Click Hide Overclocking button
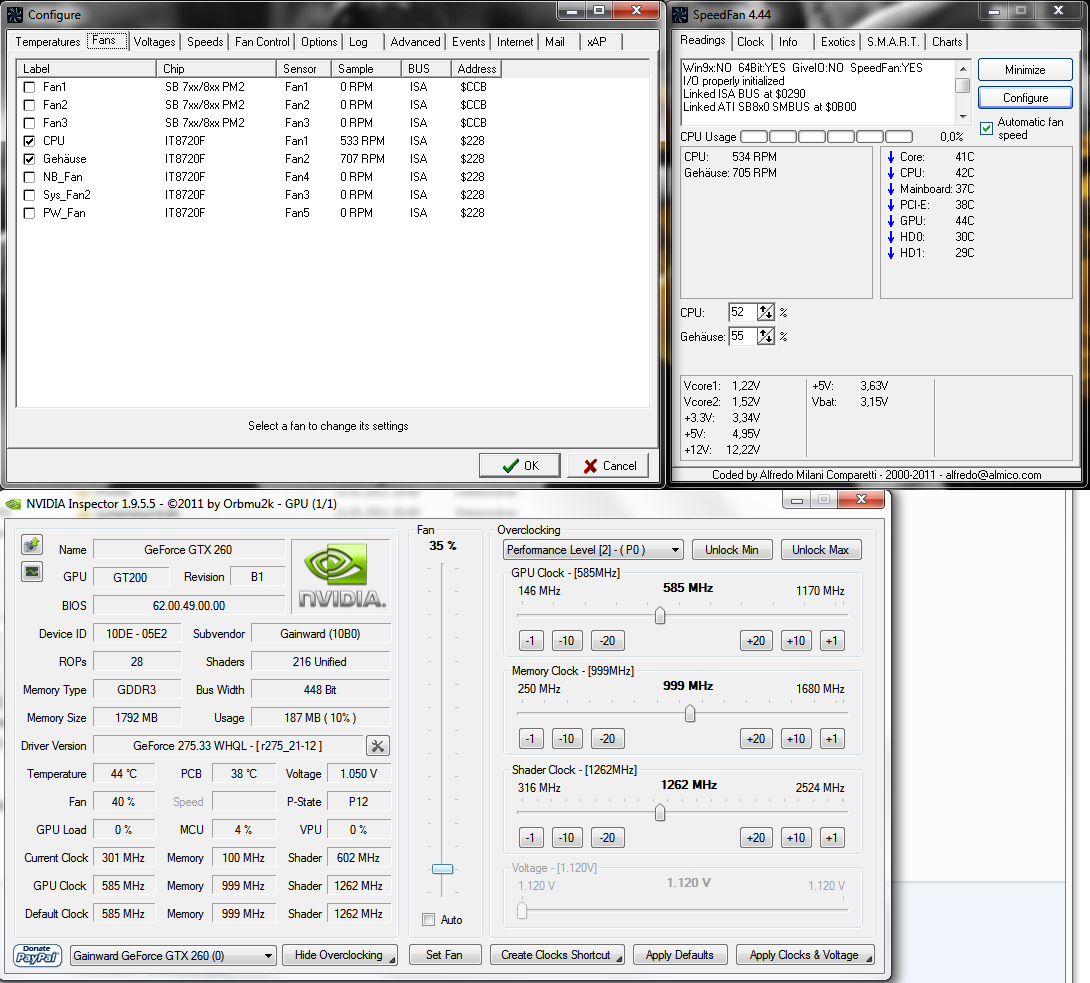 pyautogui.click(x=339, y=955)
